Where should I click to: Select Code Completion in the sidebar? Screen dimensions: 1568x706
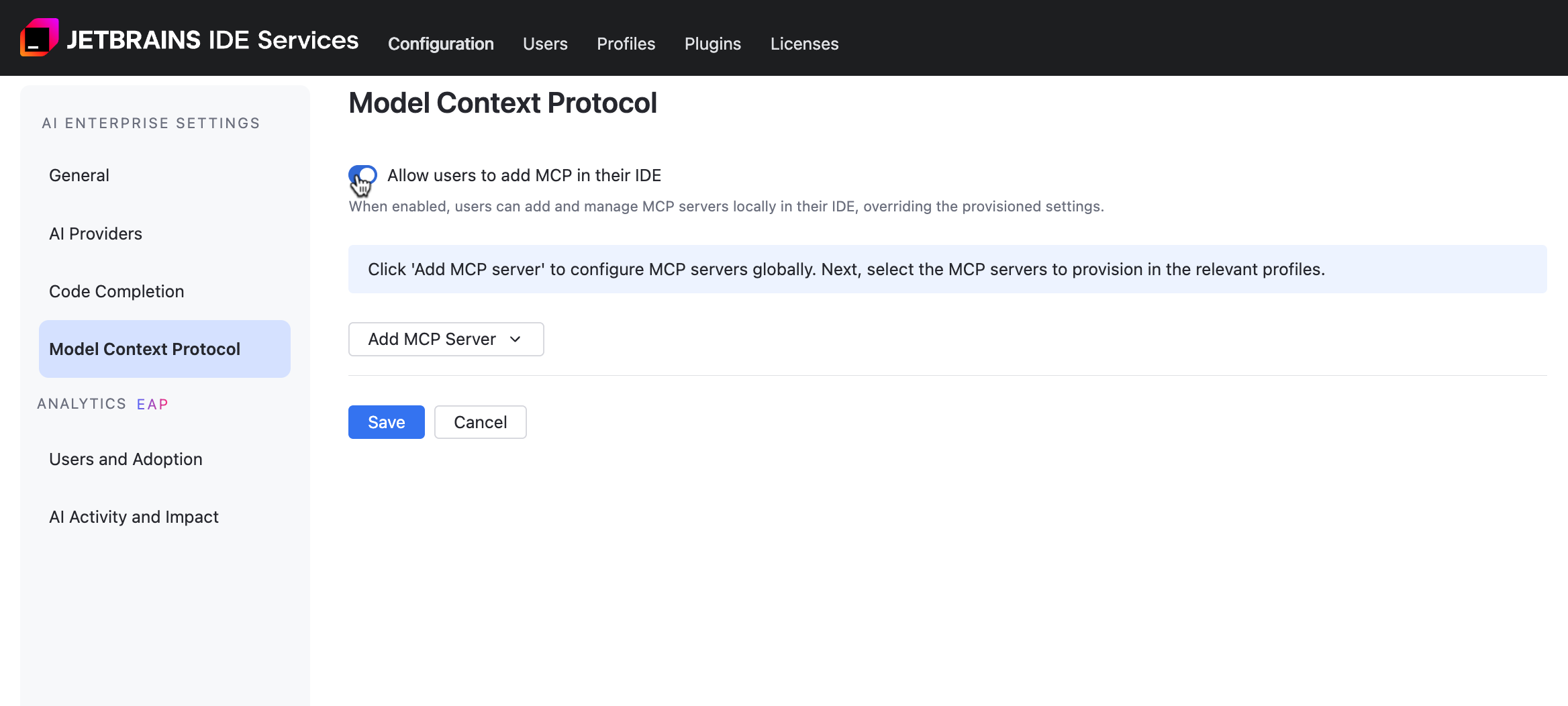click(x=116, y=291)
